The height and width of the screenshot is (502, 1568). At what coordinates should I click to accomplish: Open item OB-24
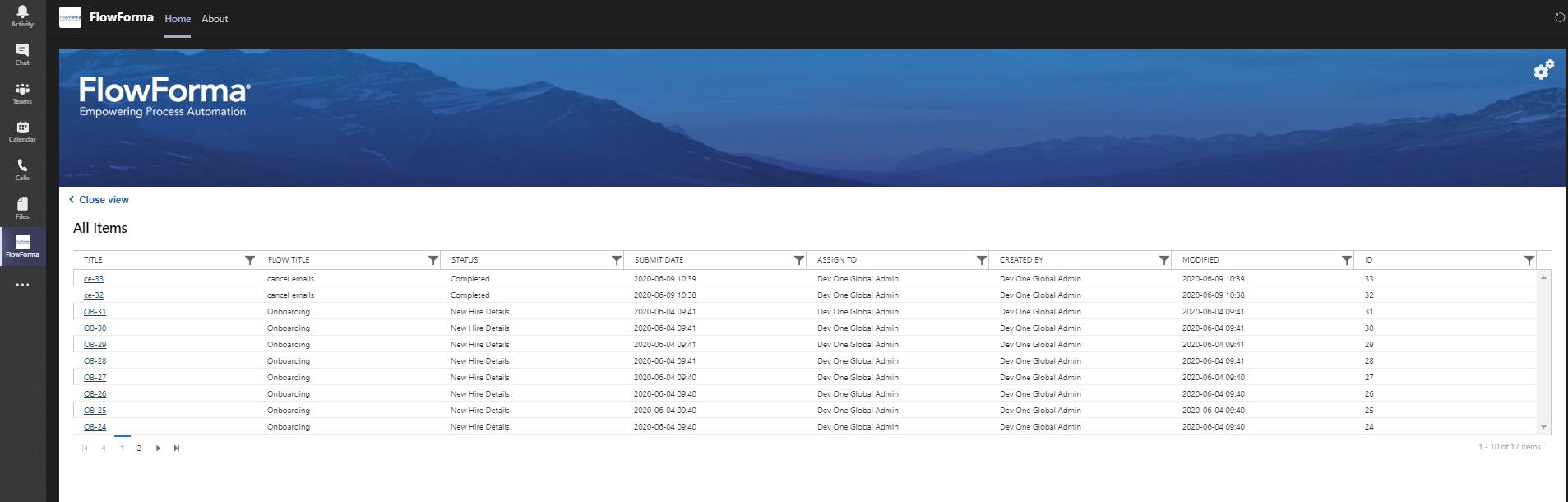click(95, 427)
